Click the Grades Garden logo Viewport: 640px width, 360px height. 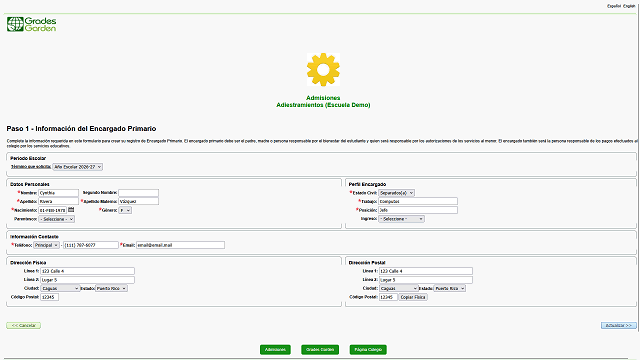pyautogui.click(x=31, y=24)
